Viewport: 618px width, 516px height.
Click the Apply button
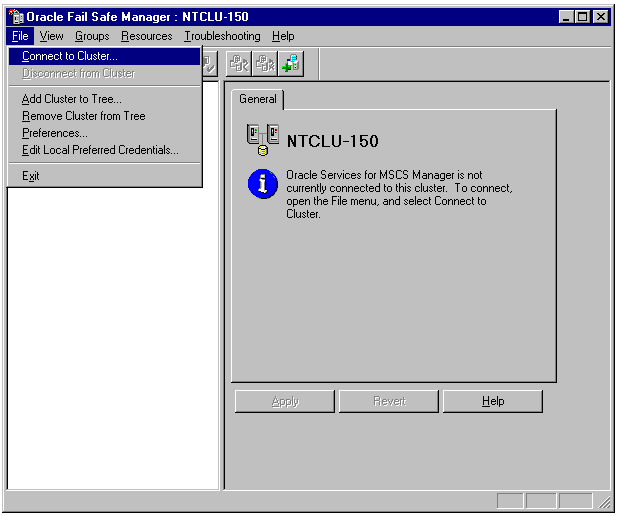[285, 401]
